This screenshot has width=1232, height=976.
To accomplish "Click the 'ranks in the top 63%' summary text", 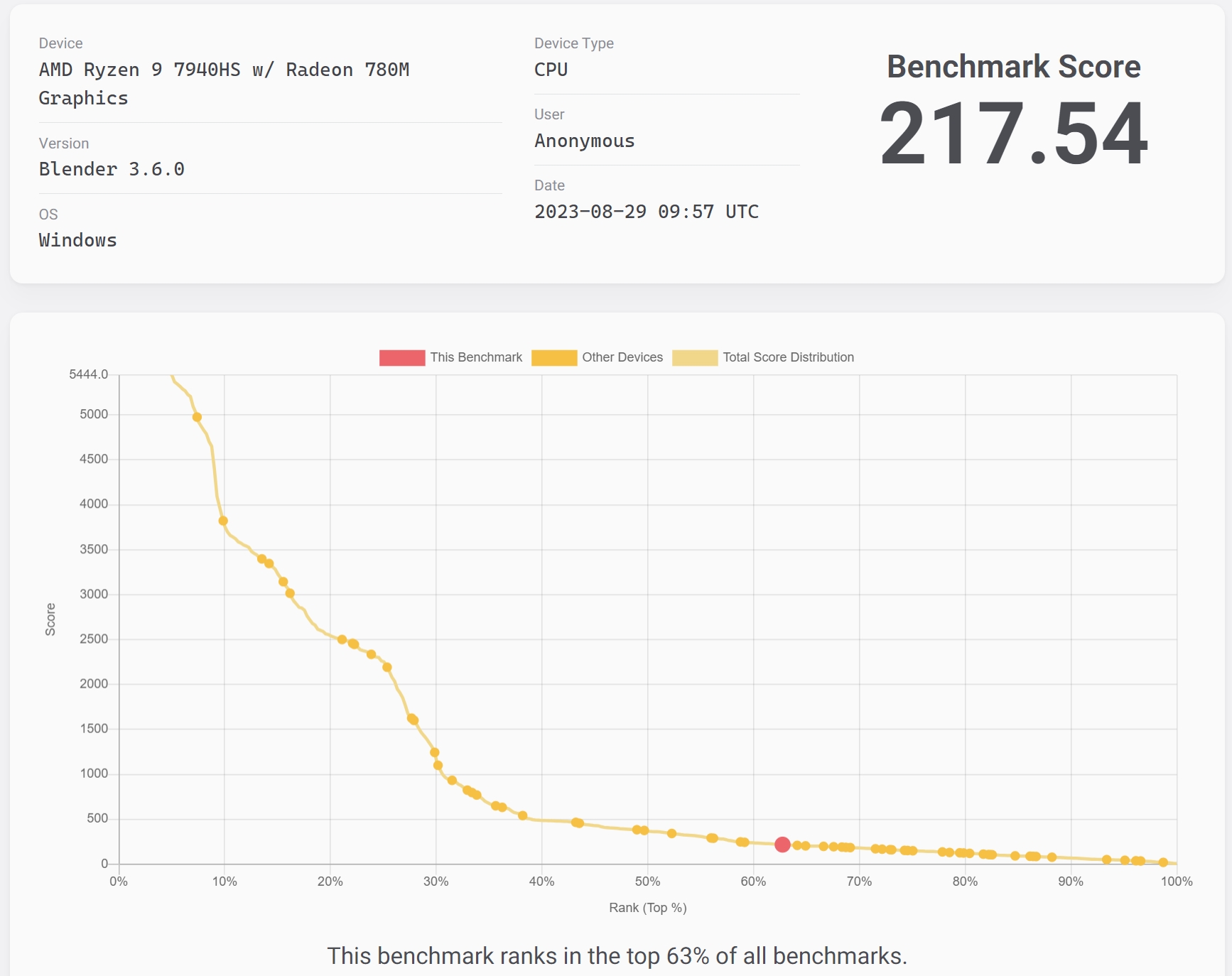I will tap(617, 956).
